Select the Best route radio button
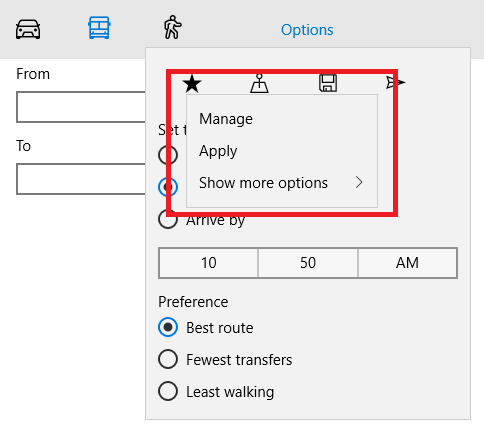 [168, 327]
